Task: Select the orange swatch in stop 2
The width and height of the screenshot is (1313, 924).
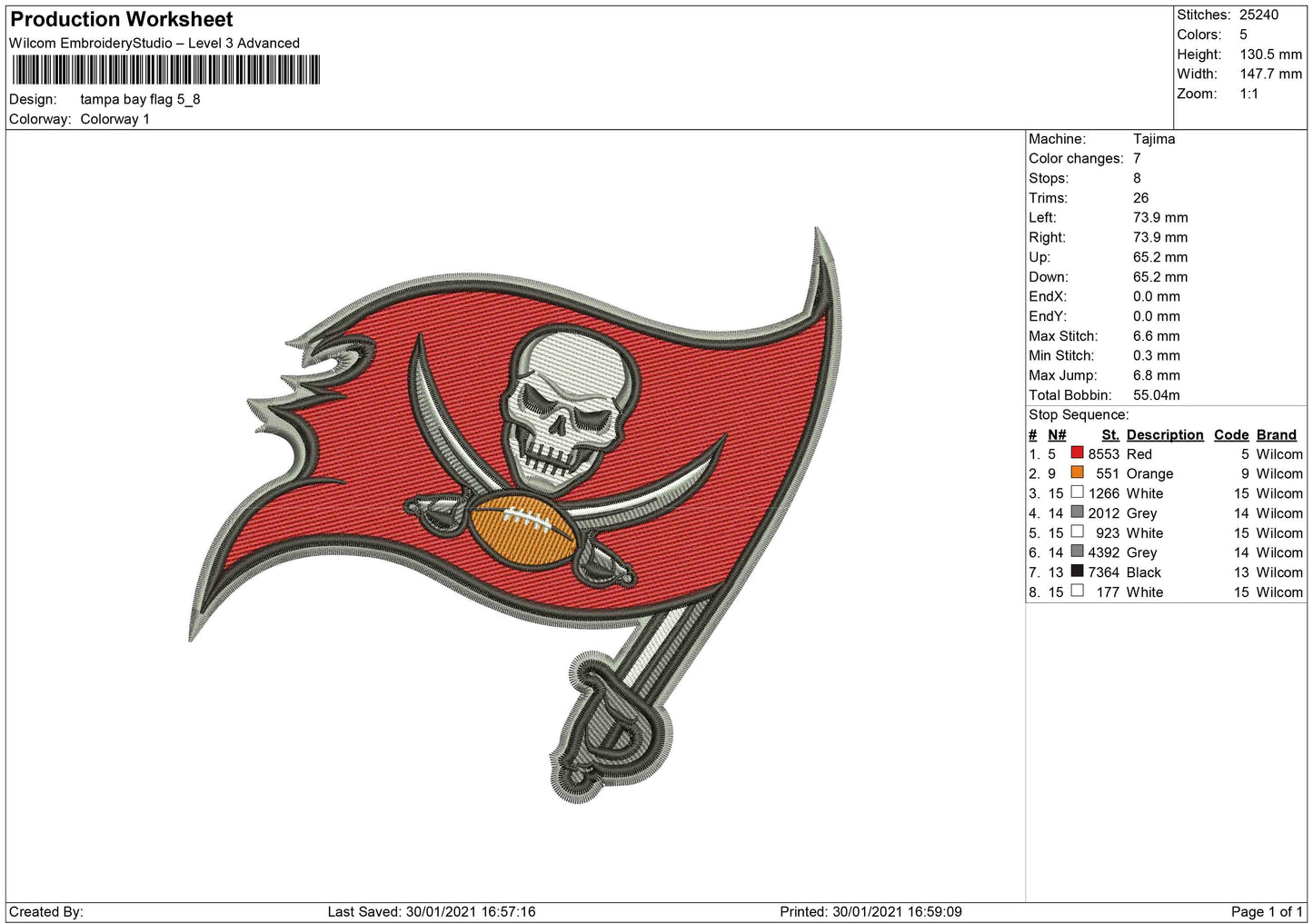Action: click(x=1077, y=472)
